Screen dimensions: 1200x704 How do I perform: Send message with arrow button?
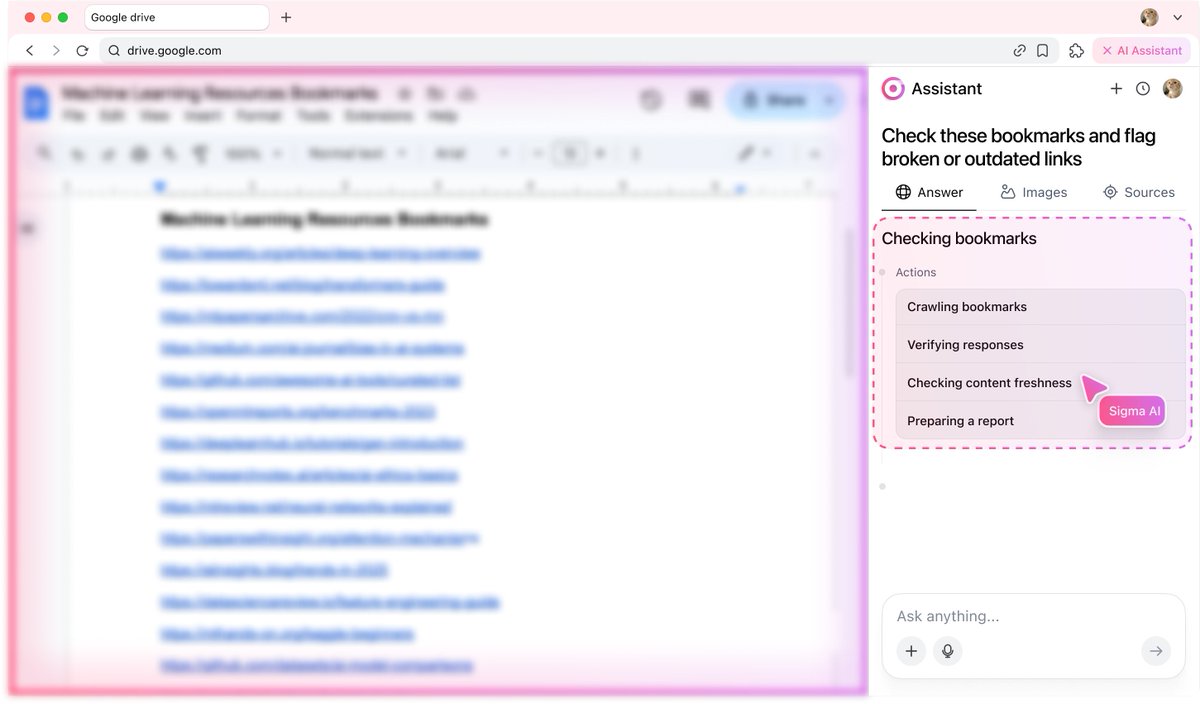click(x=1156, y=651)
